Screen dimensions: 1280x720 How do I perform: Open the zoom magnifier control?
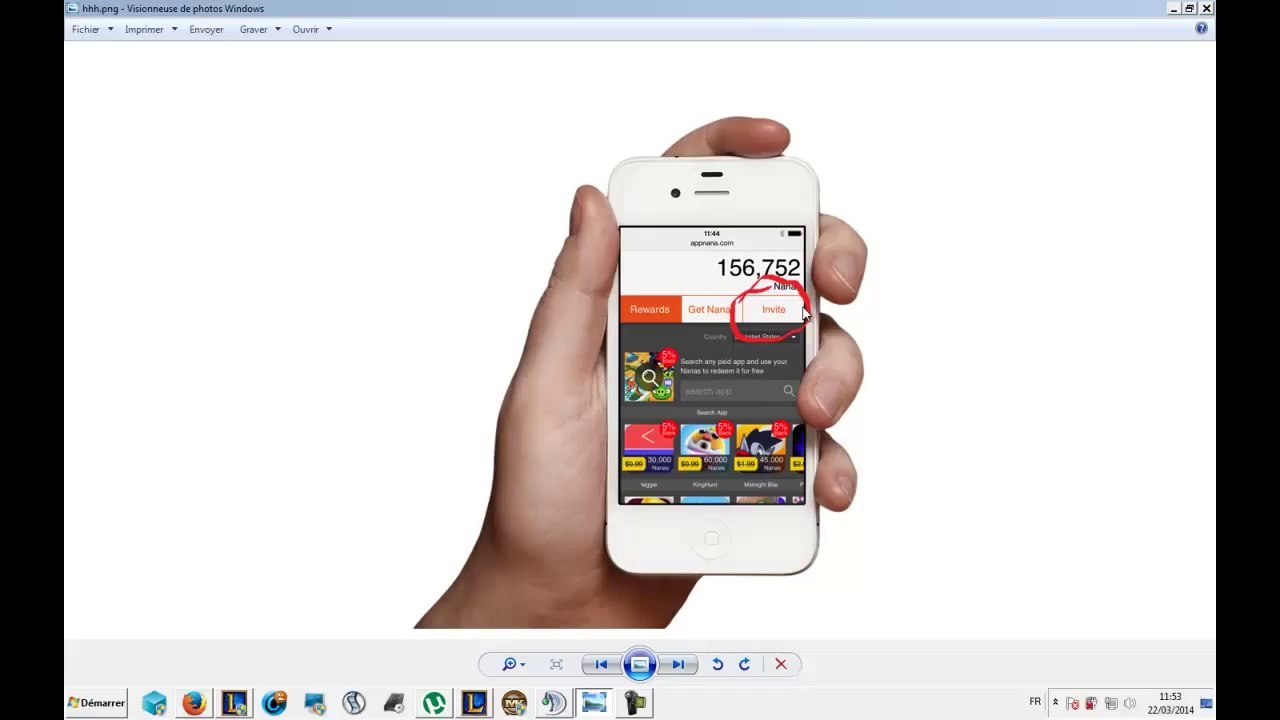pyautogui.click(x=513, y=664)
